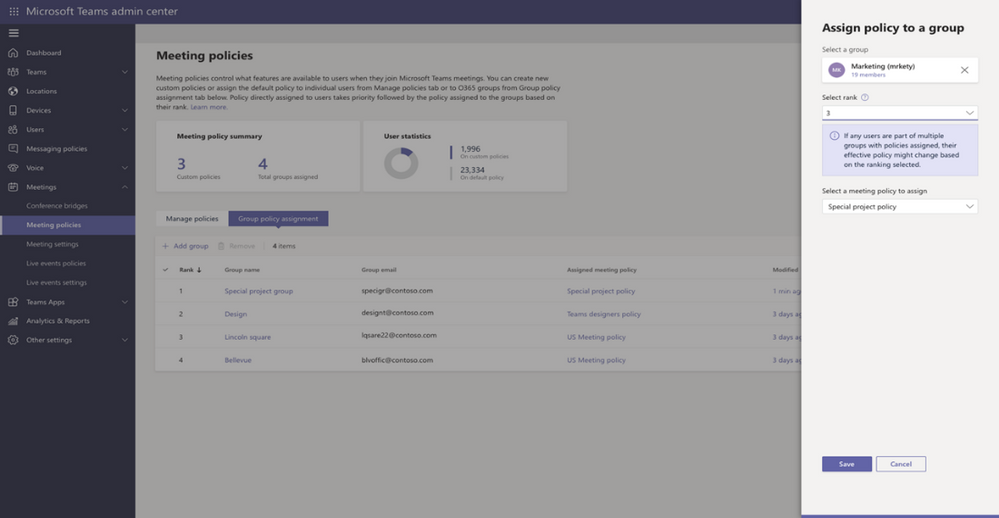Viewport: 999px width, 518px height.
Task: Click the info icon next to Select rank
Action: [865, 98]
